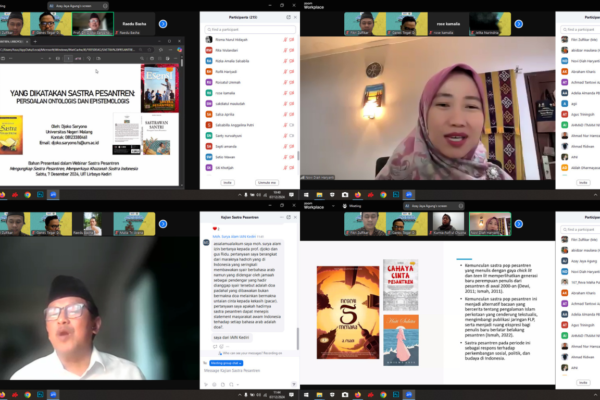Click the Kajian Sastra Pesantren chat scrollbar
600x400 pixels.
[x=298, y=339]
